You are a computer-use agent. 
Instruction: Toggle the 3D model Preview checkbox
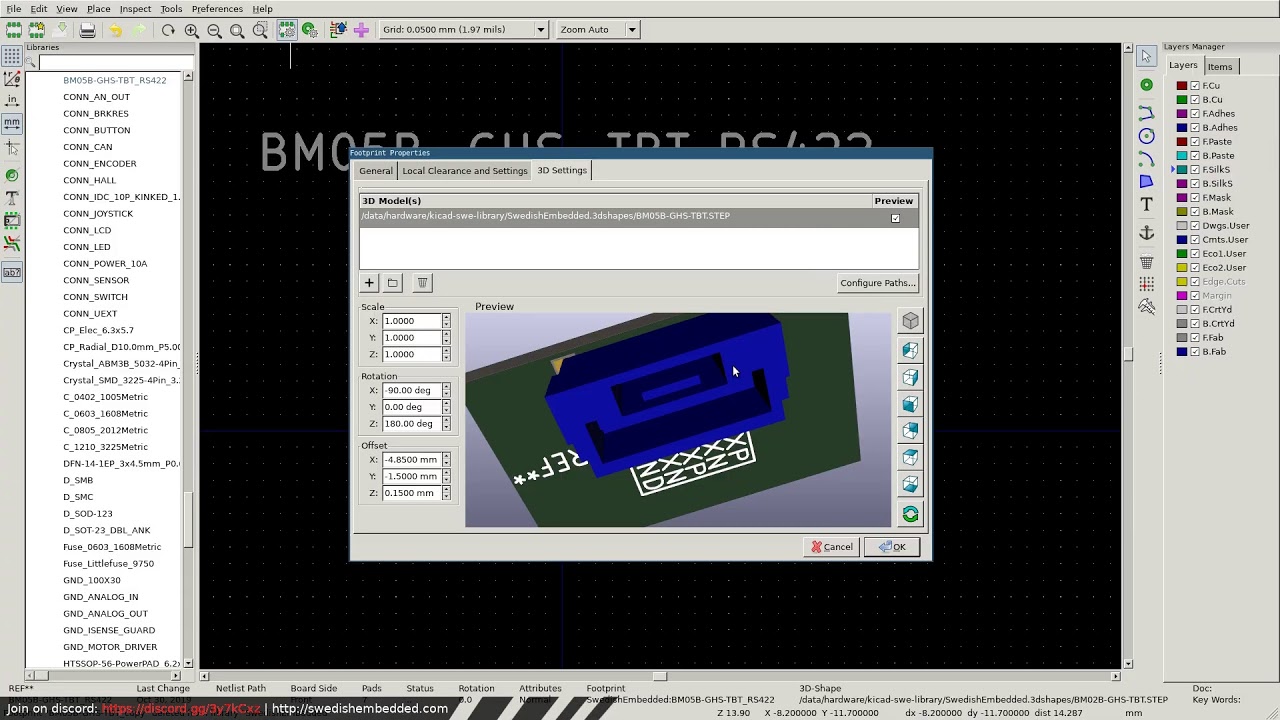pyautogui.click(x=895, y=218)
